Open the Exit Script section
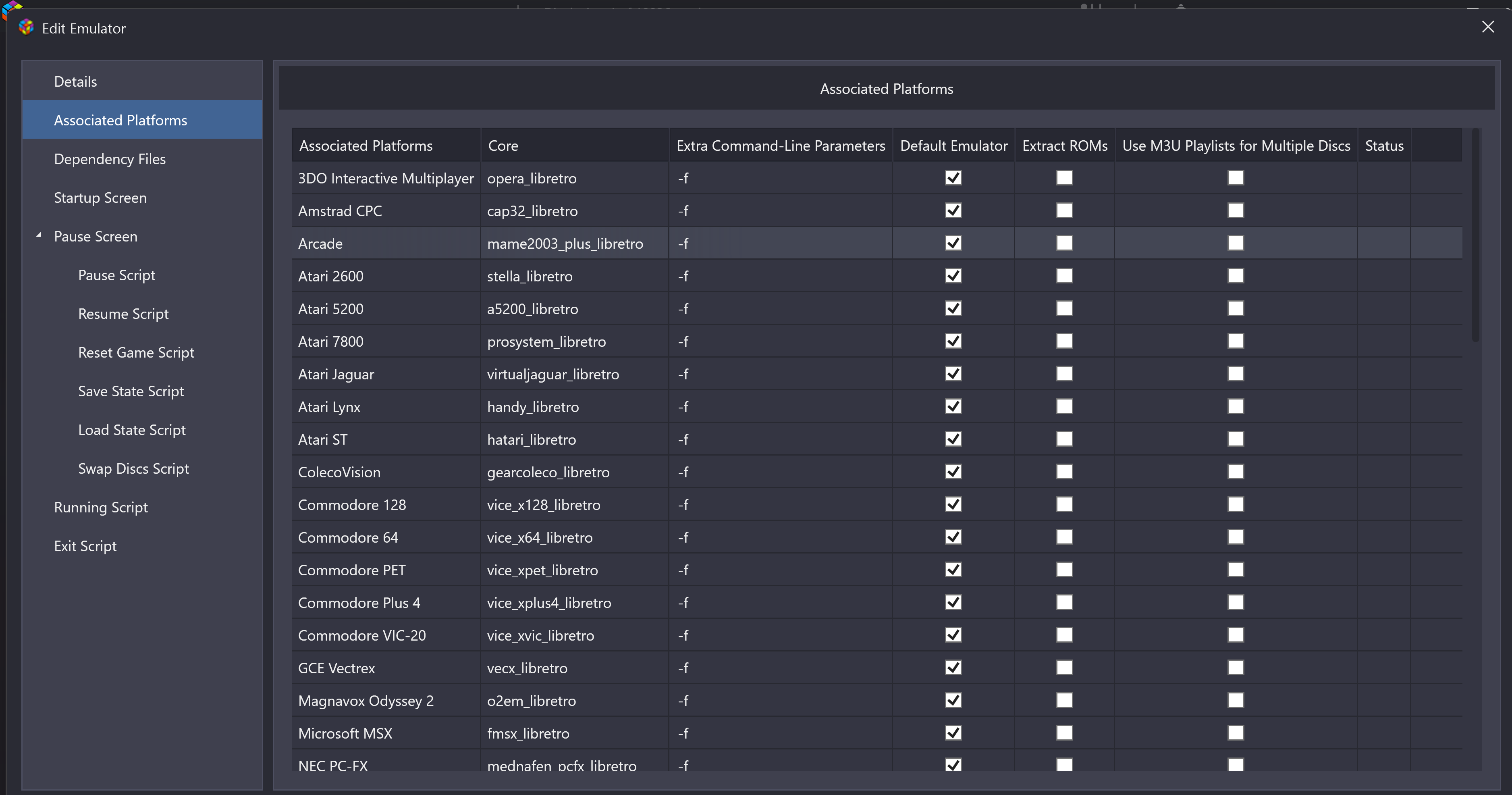The width and height of the screenshot is (1512, 795). 142,546
